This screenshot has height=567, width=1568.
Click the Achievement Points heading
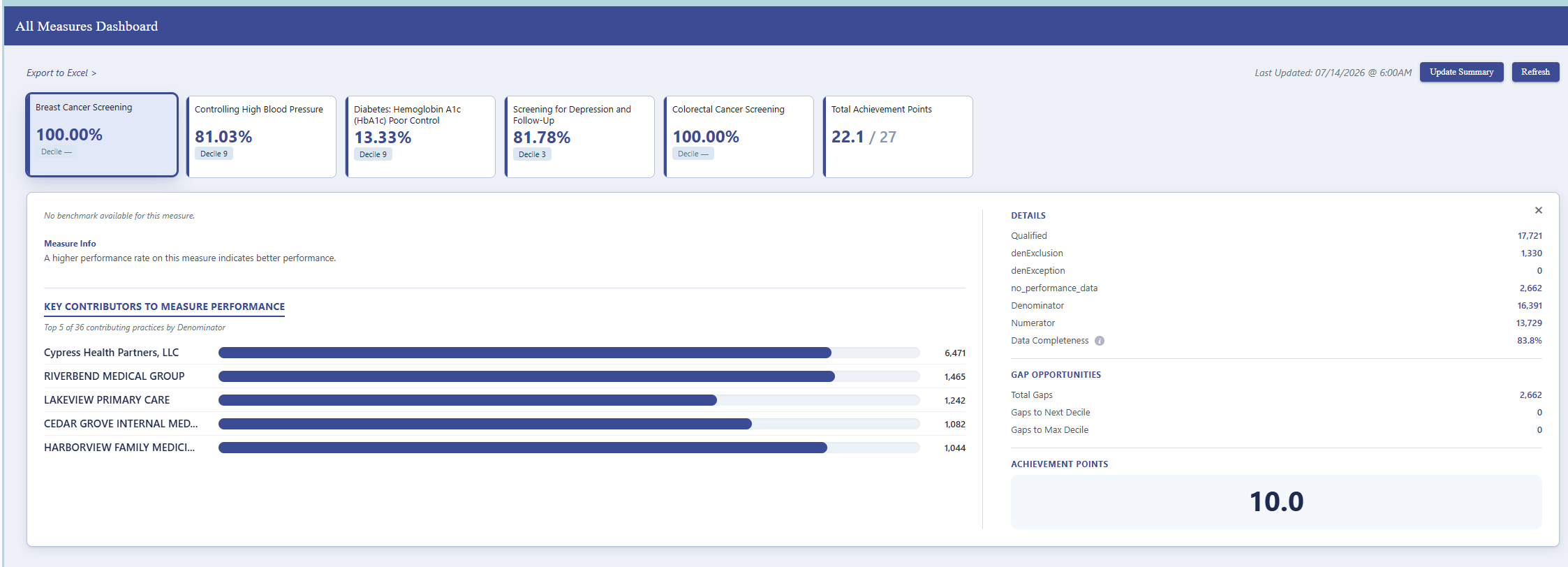pos(1059,464)
